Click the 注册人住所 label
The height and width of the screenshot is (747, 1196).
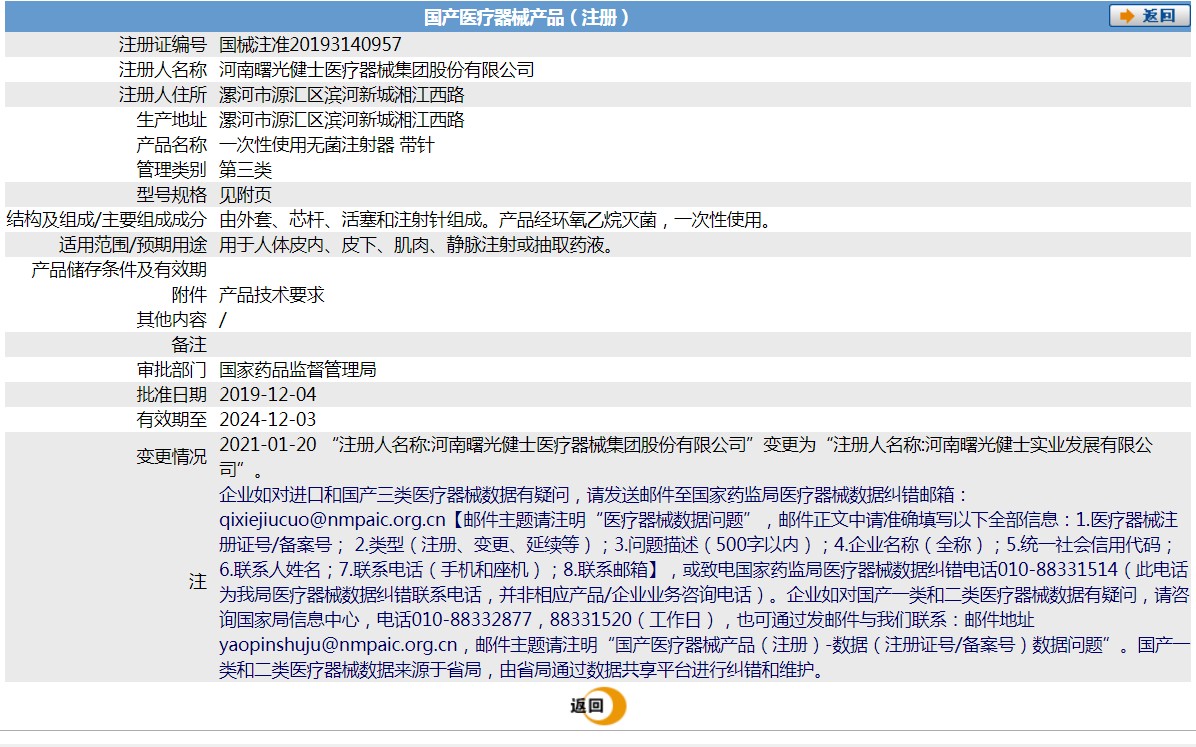(x=162, y=95)
